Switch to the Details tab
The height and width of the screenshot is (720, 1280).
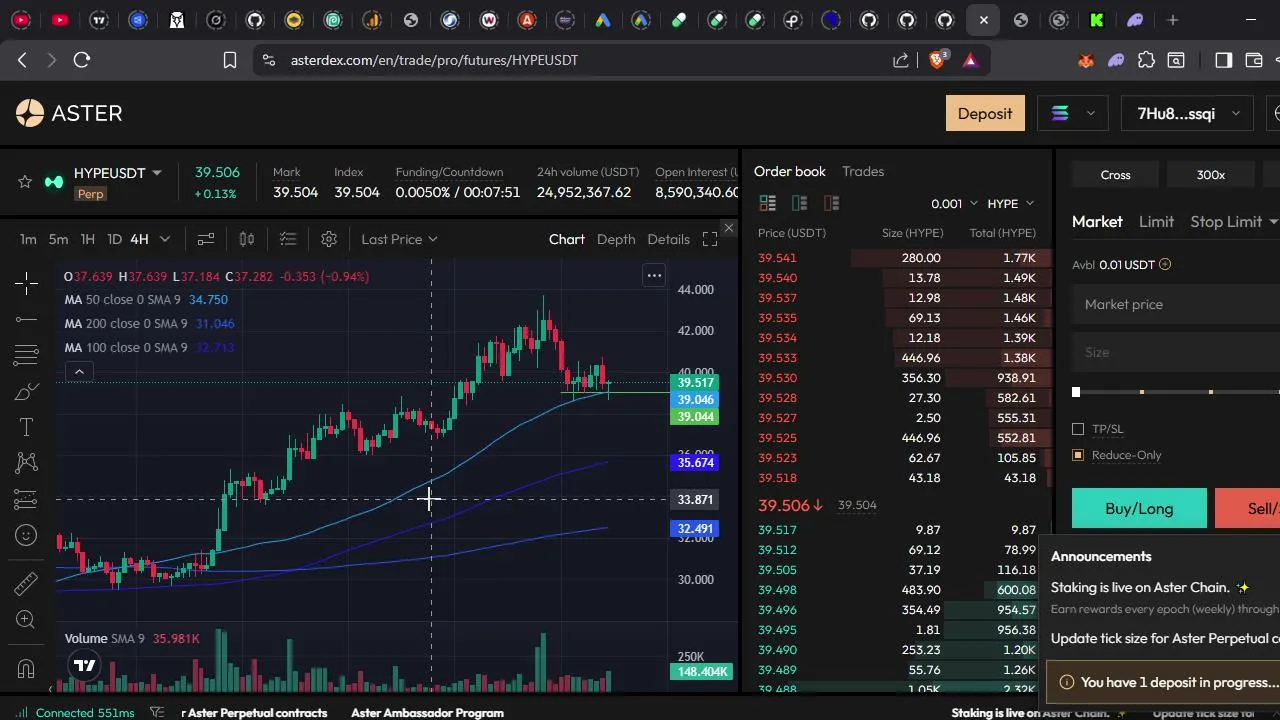pyautogui.click(x=668, y=239)
